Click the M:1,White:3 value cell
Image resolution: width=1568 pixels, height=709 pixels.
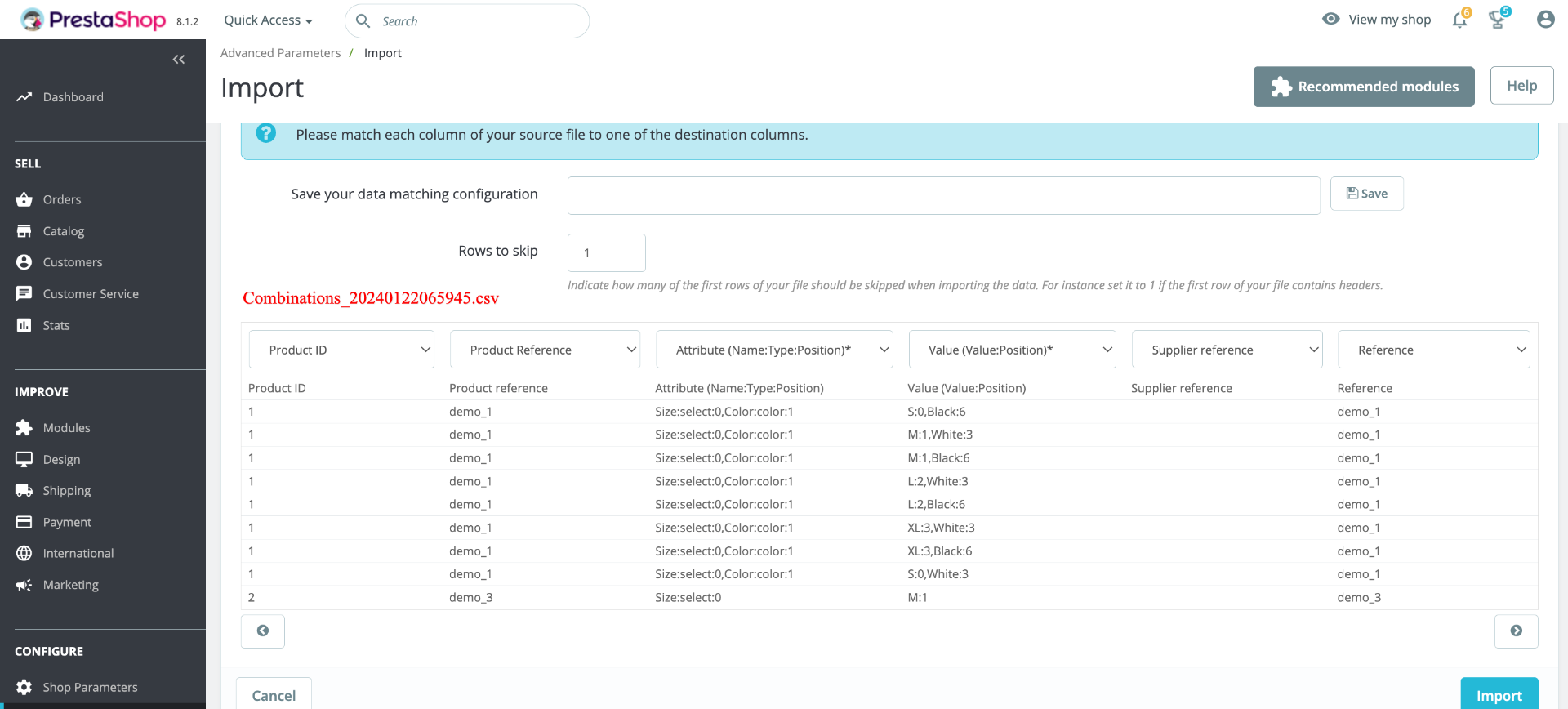[x=940, y=435]
